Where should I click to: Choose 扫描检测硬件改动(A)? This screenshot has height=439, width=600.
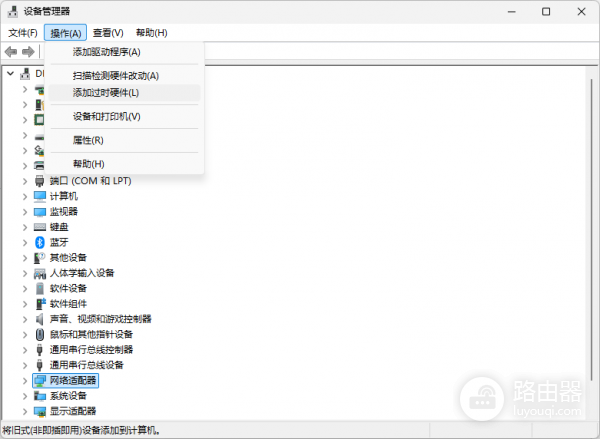click(x=124, y=76)
